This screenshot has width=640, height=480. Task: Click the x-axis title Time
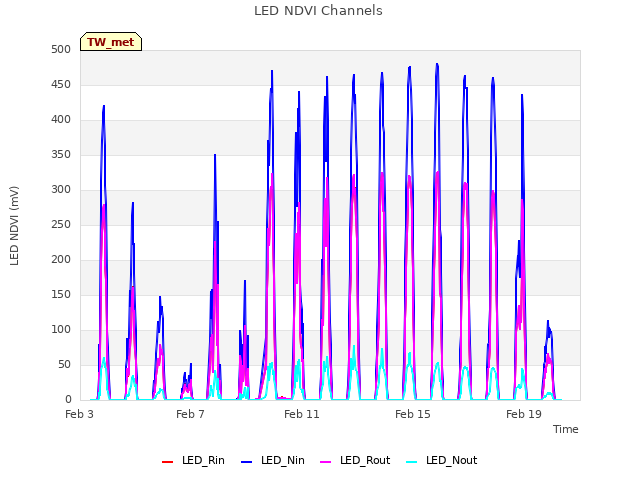[566, 429]
